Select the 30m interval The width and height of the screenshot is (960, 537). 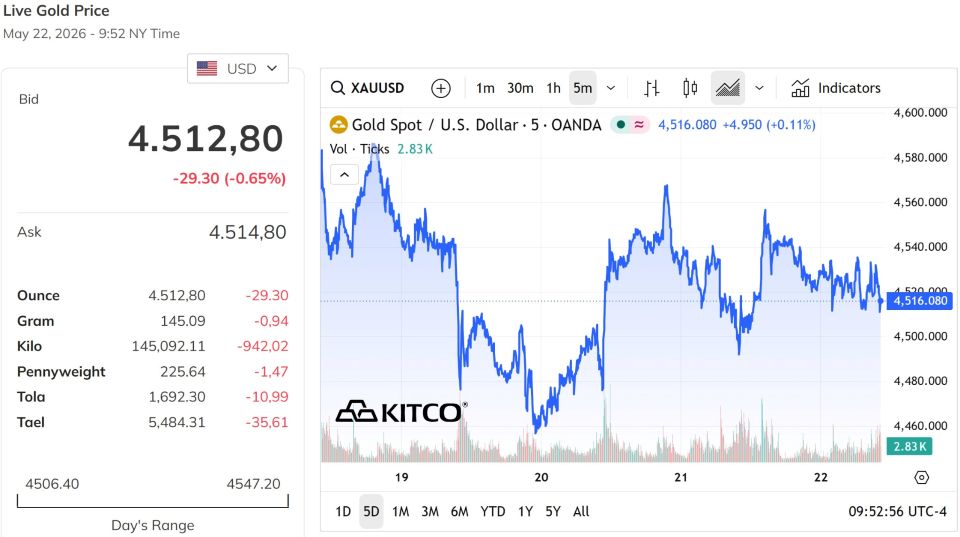pos(520,88)
